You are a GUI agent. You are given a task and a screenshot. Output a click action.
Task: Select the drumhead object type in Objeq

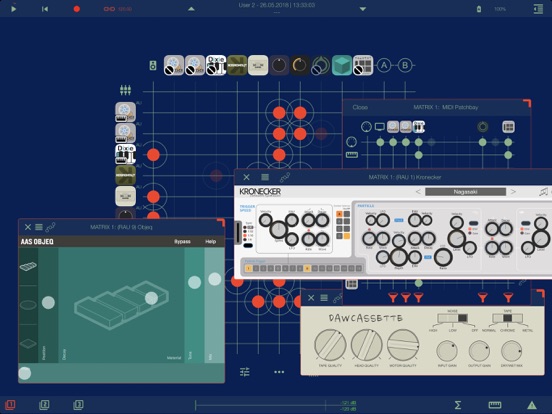tap(28, 305)
